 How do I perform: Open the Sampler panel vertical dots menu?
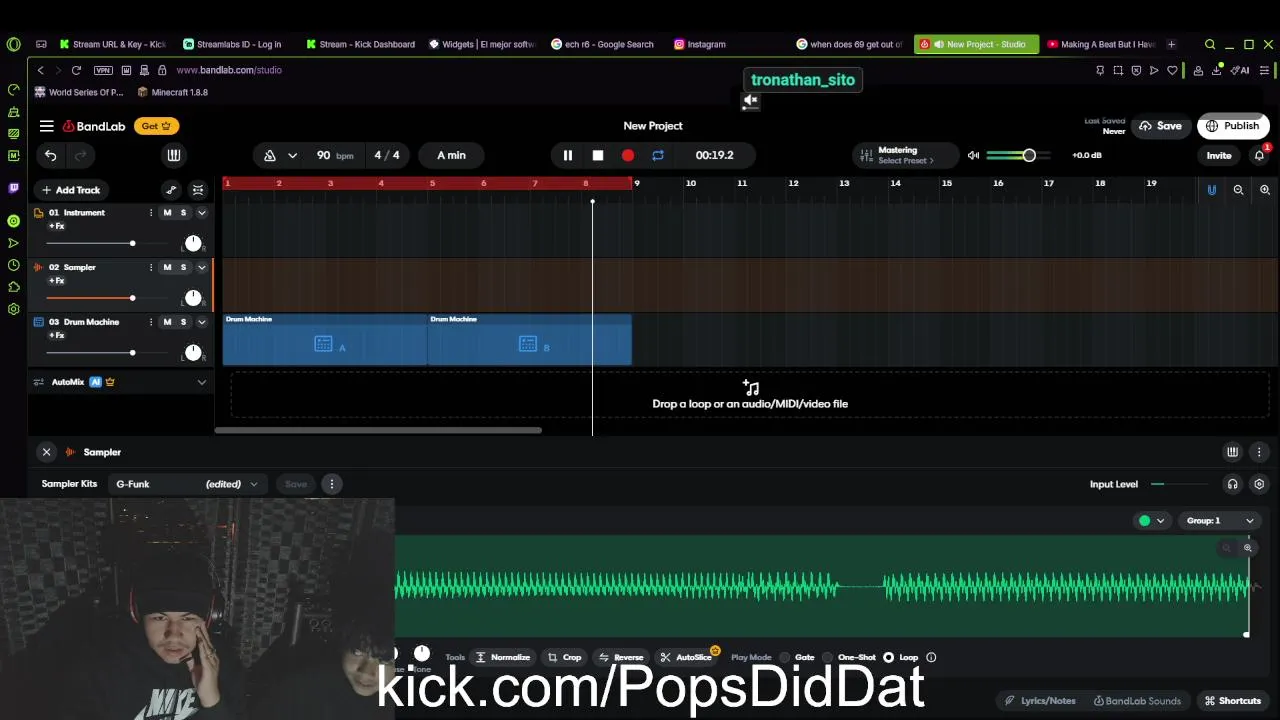point(1259,452)
